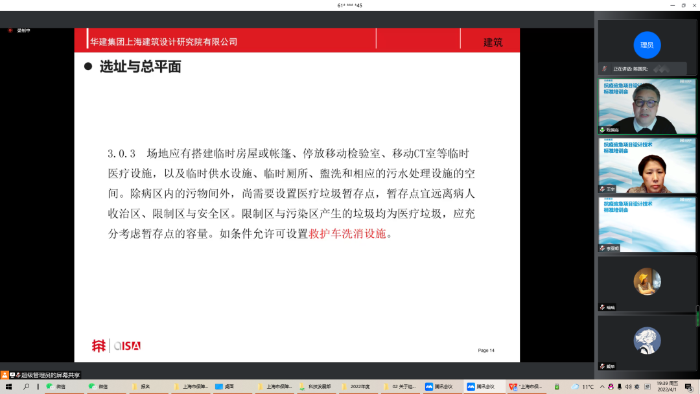This screenshot has height=394, width=700.
Task: Click the Page 14 slide number
Action: [486, 350]
